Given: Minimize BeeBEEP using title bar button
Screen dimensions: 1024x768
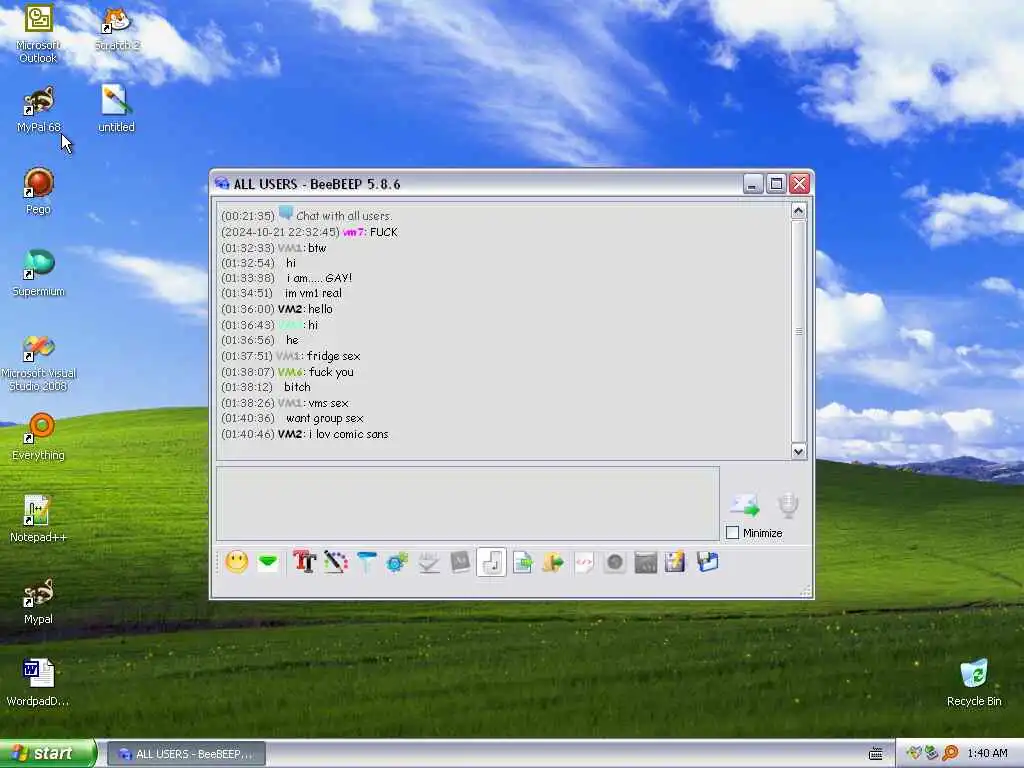Looking at the screenshot, I should [x=753, y=184].
